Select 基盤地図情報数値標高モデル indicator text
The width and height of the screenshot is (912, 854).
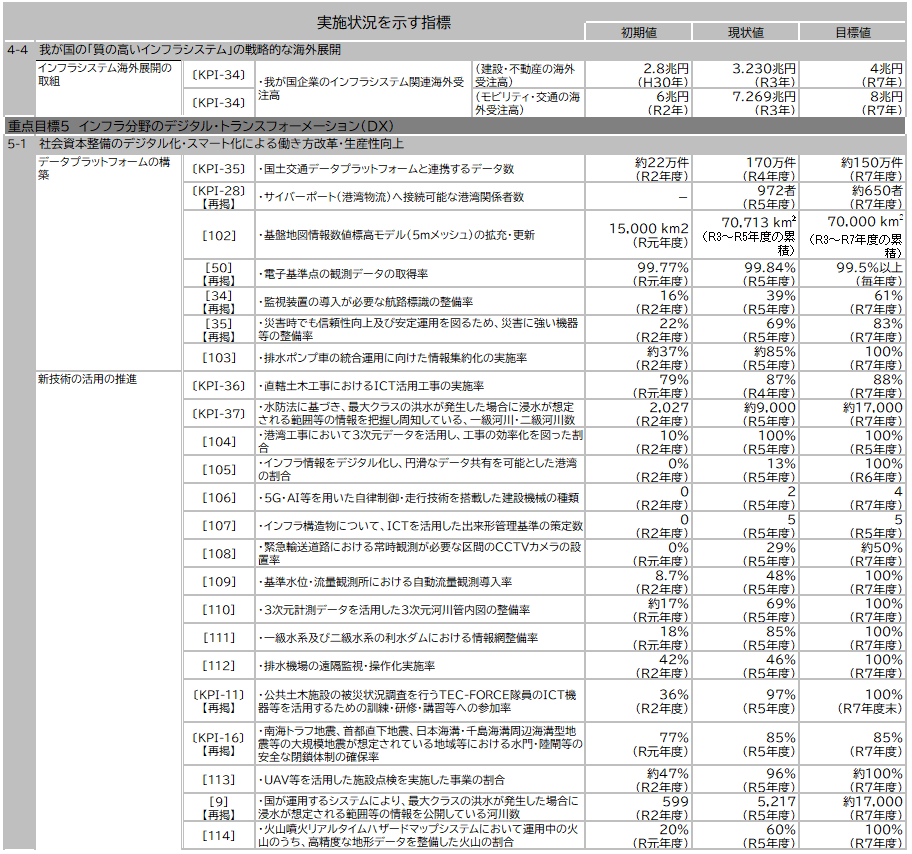click(x=397, y=235)
